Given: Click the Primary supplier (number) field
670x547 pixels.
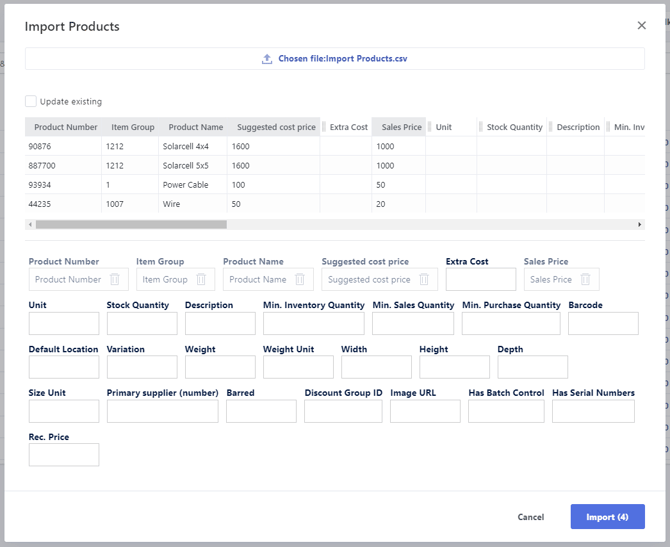Looking at the screenshot, I should click(x=162, y=411).
